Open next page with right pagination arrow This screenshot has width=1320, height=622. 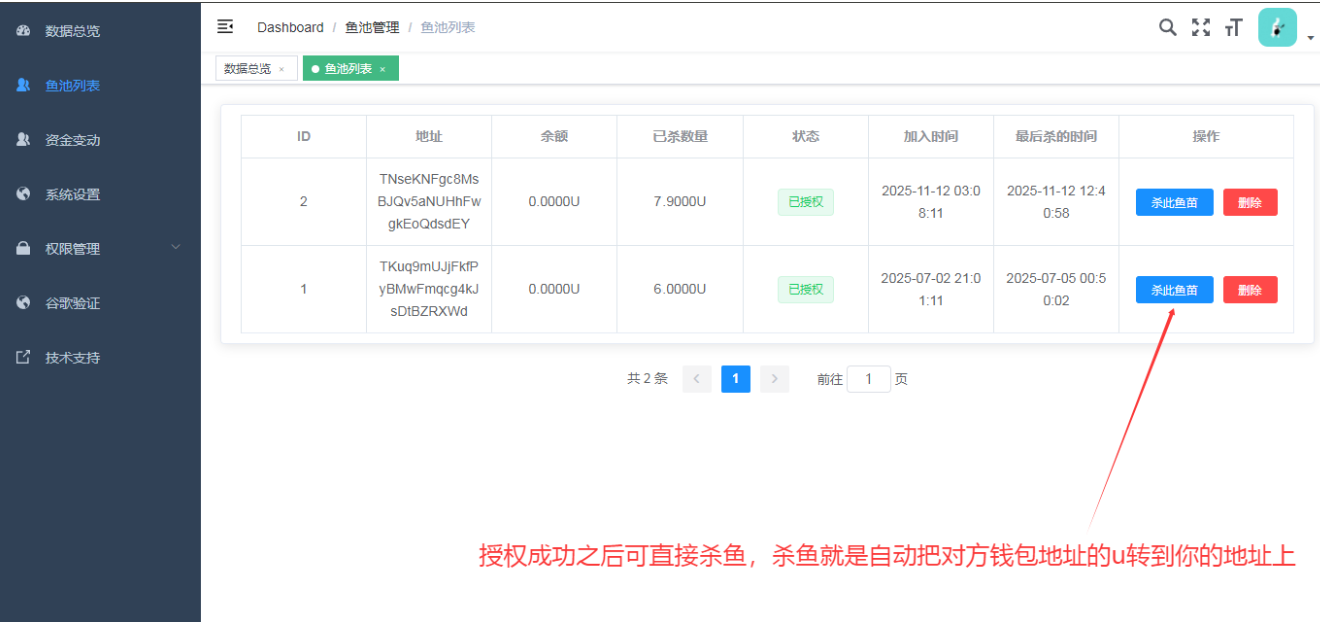(x=774, y=379)
